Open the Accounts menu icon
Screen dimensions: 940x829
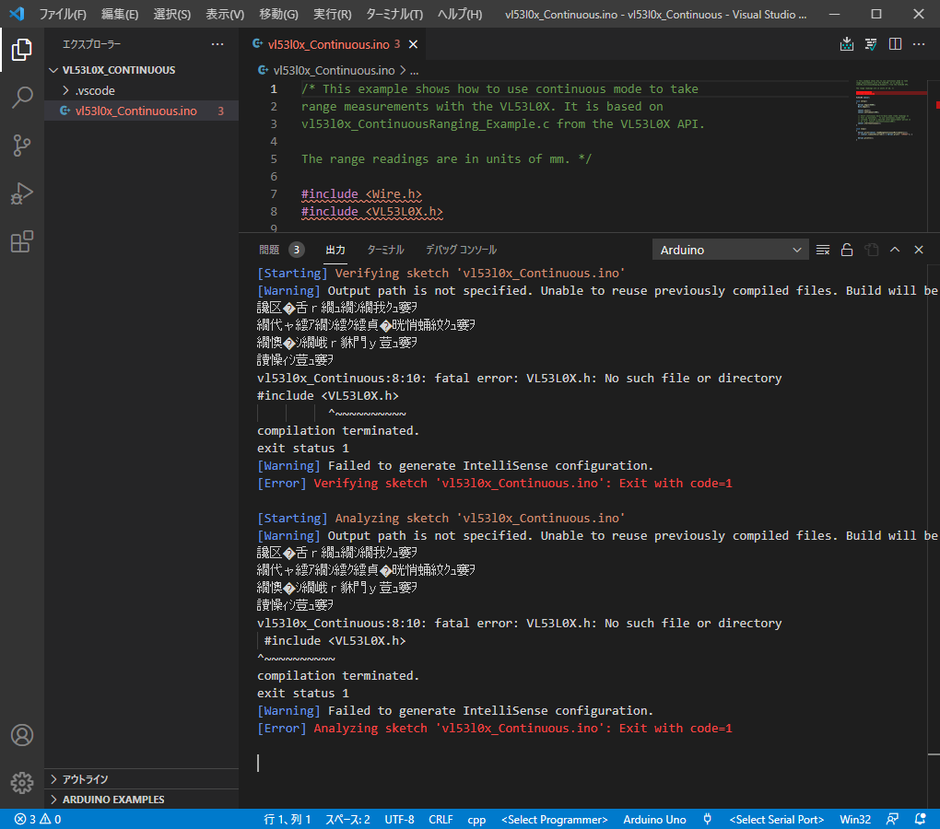[22, 735]
